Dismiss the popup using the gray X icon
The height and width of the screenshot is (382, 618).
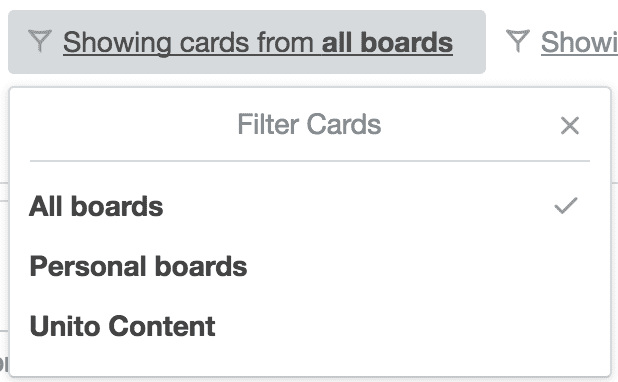point(570,125)
